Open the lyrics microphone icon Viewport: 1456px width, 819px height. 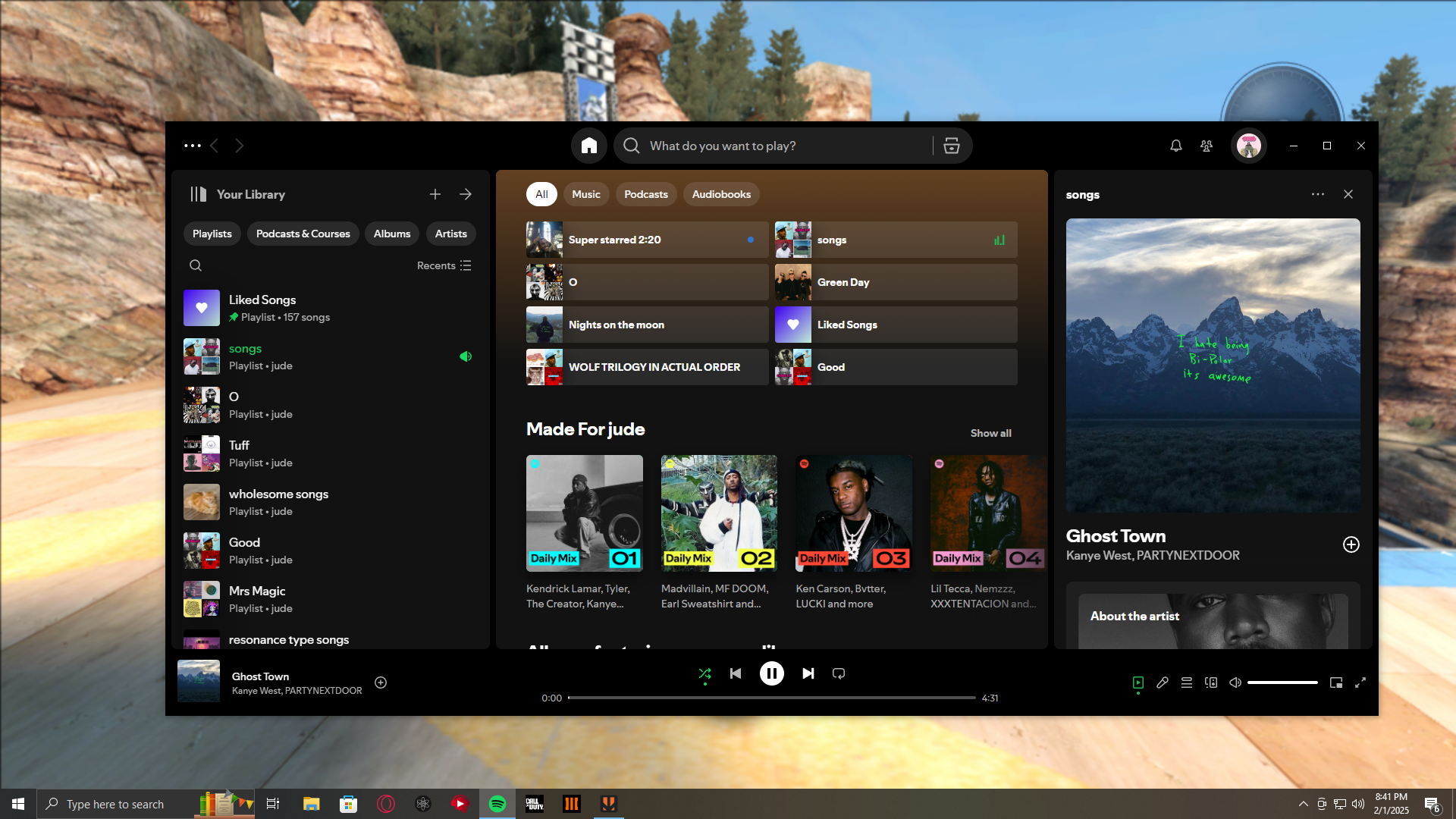coord(1163,682)
